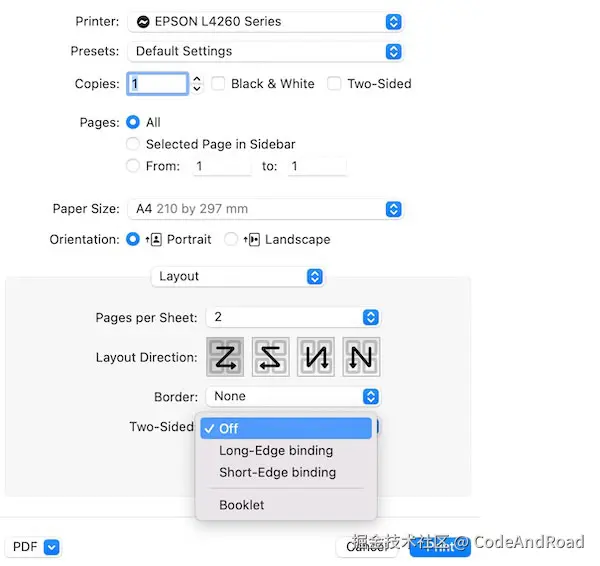Viewport: 600px width, 566px height.
Task: Click the Copies stepper arrows
Action: (197, 84)
